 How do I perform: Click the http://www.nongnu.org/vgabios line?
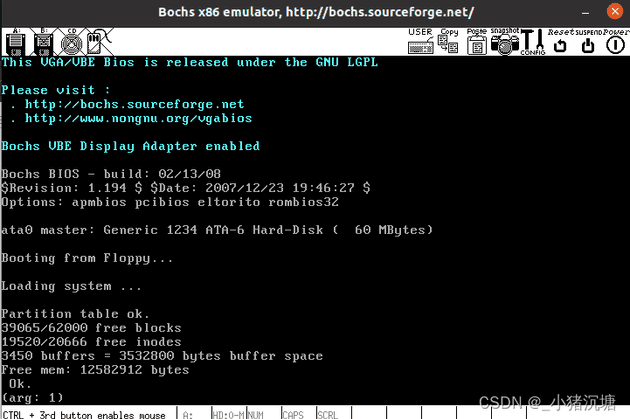coord(138,119)
